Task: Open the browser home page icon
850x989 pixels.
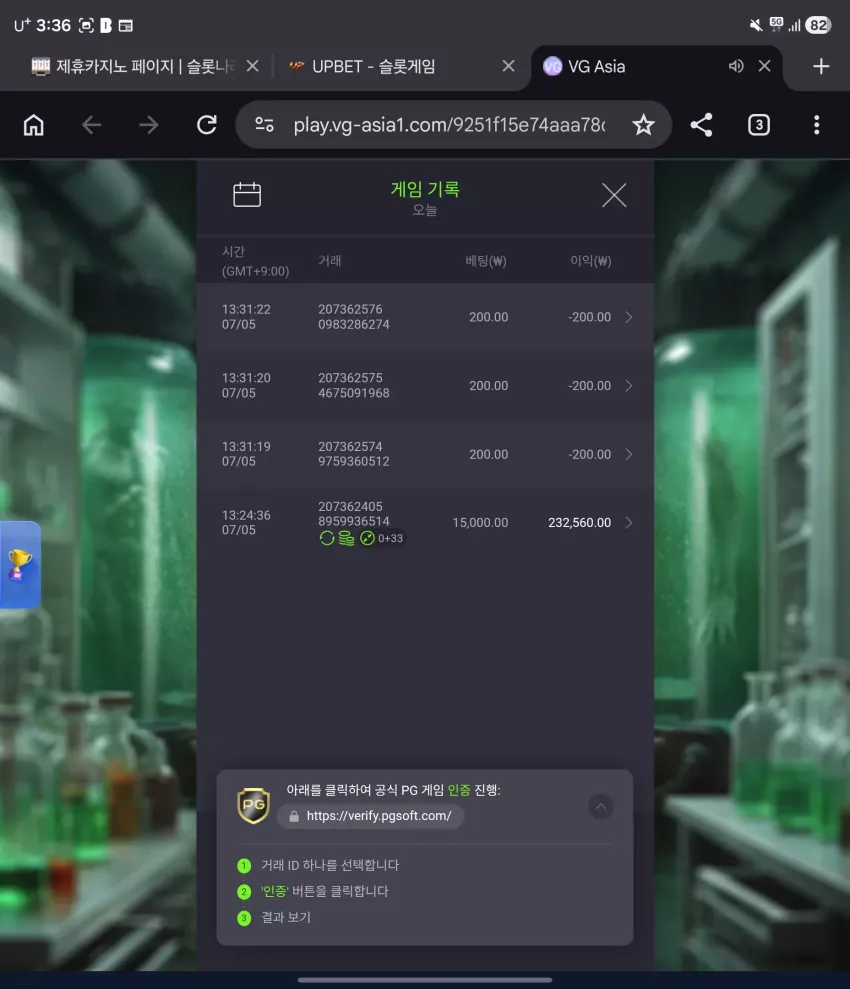Action: point(33,125)
